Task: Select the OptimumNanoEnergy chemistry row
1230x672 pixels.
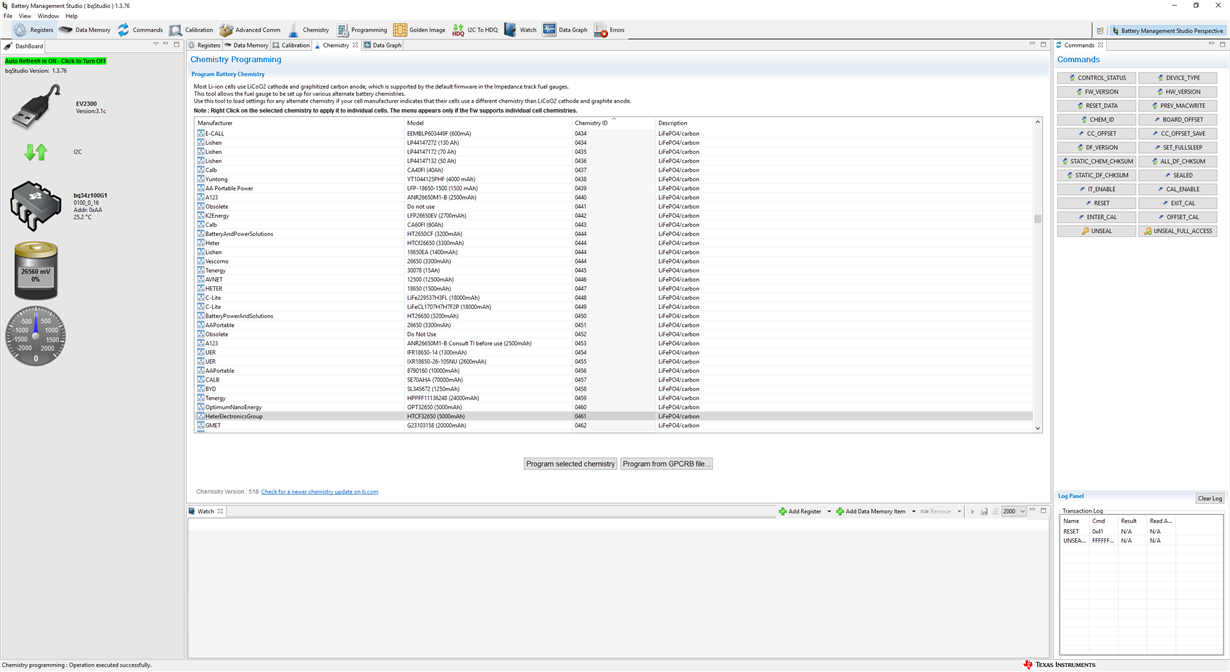Action: 613,407
